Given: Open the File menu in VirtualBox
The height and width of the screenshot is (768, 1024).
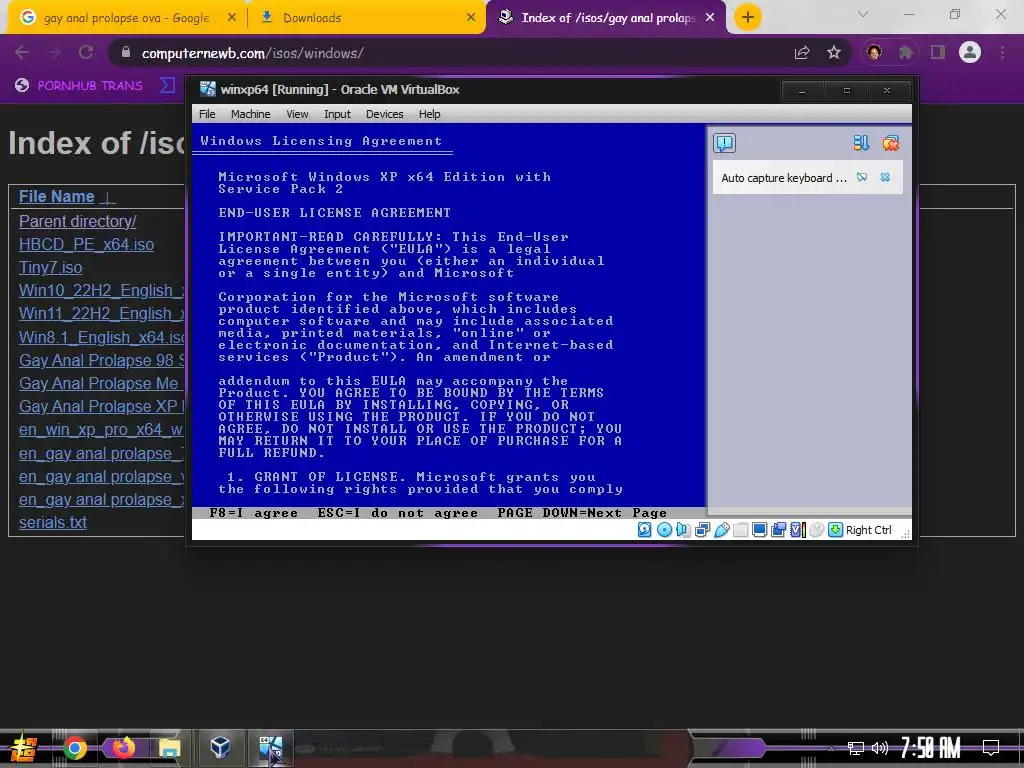Looking at the screenshot, I should (207, 114).
